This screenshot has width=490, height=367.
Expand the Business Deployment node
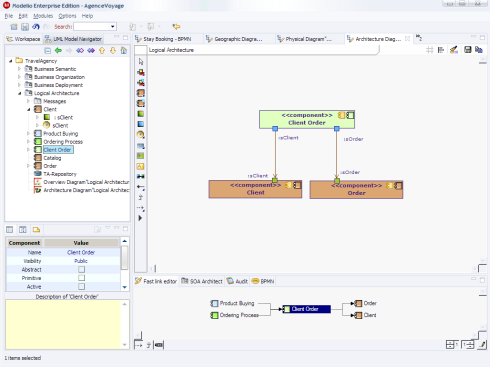(x=19, y=85)
